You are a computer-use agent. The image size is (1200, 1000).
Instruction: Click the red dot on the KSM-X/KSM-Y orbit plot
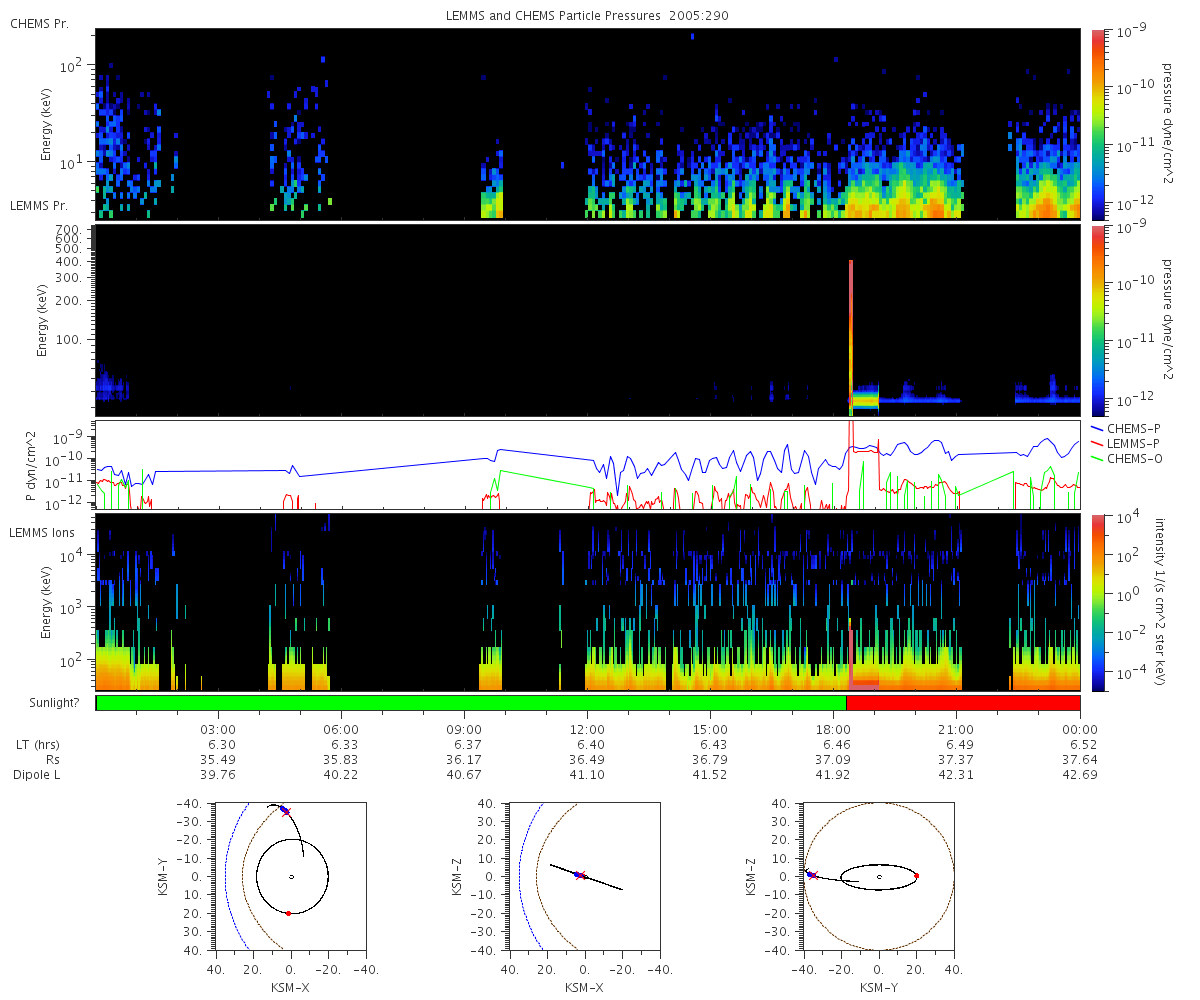(288, 913)
